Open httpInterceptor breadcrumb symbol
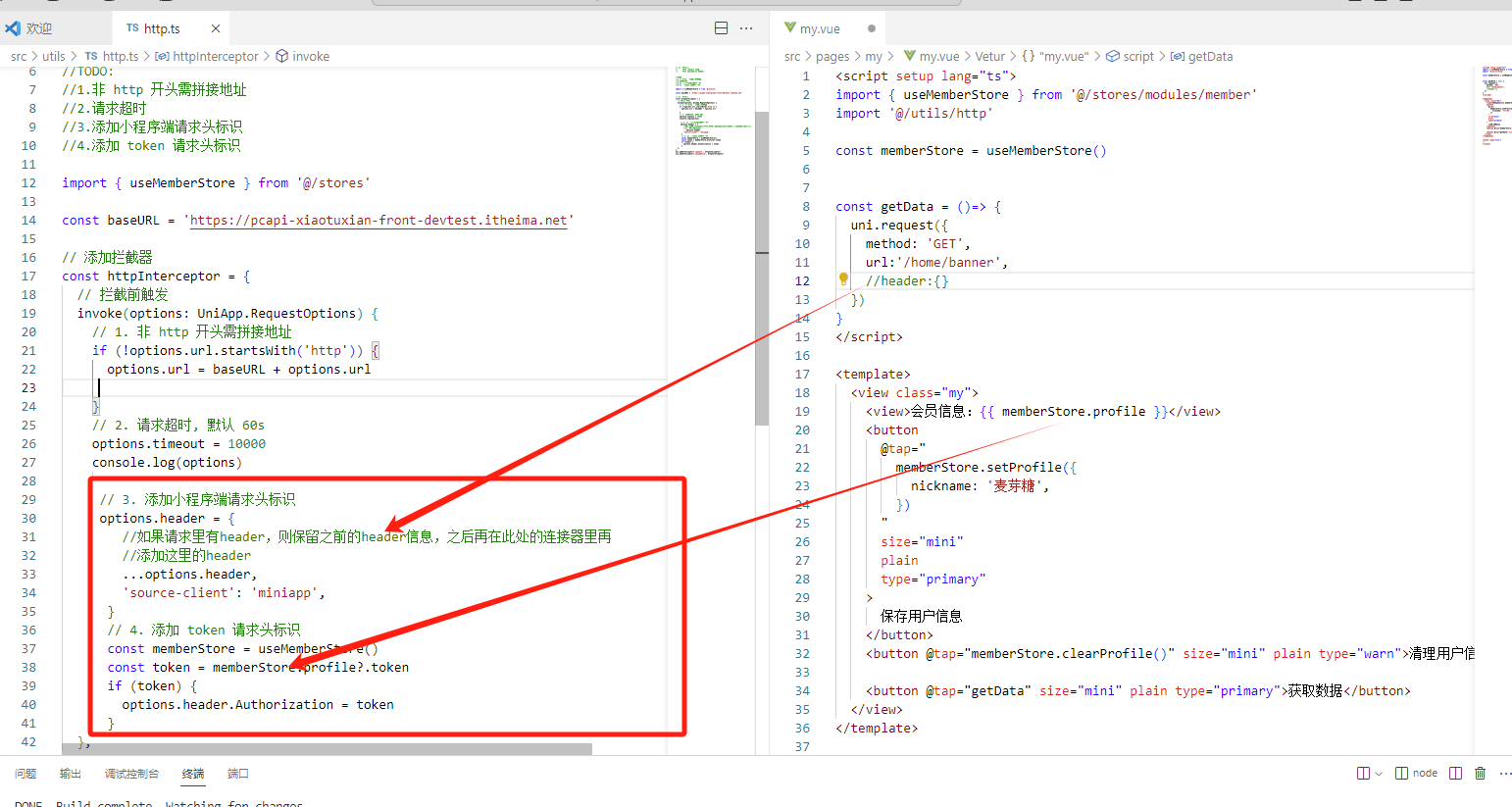This screenshot has height=807, width=1512. point(207,56)
